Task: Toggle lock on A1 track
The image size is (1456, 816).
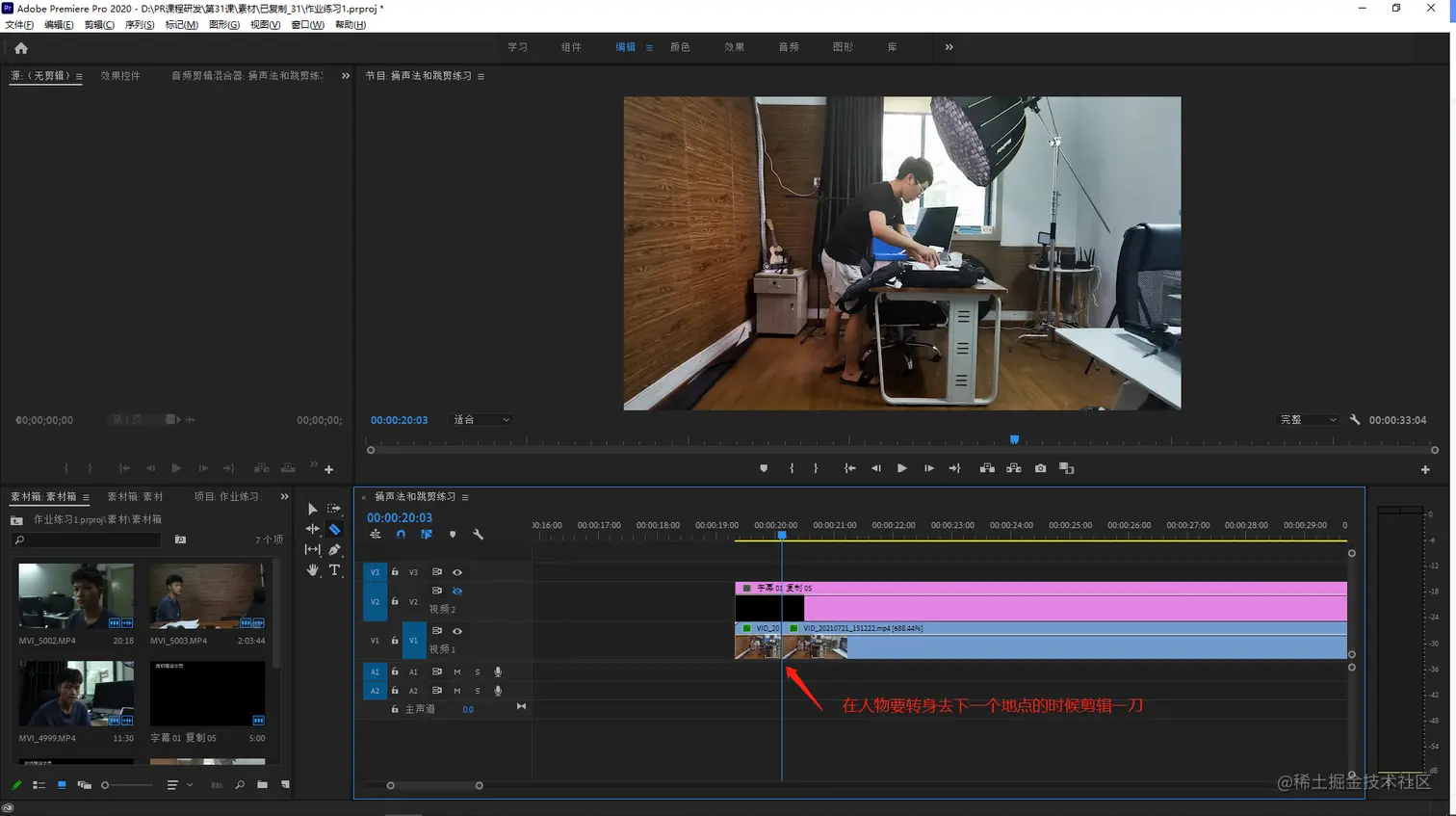Action: point(395,671)
